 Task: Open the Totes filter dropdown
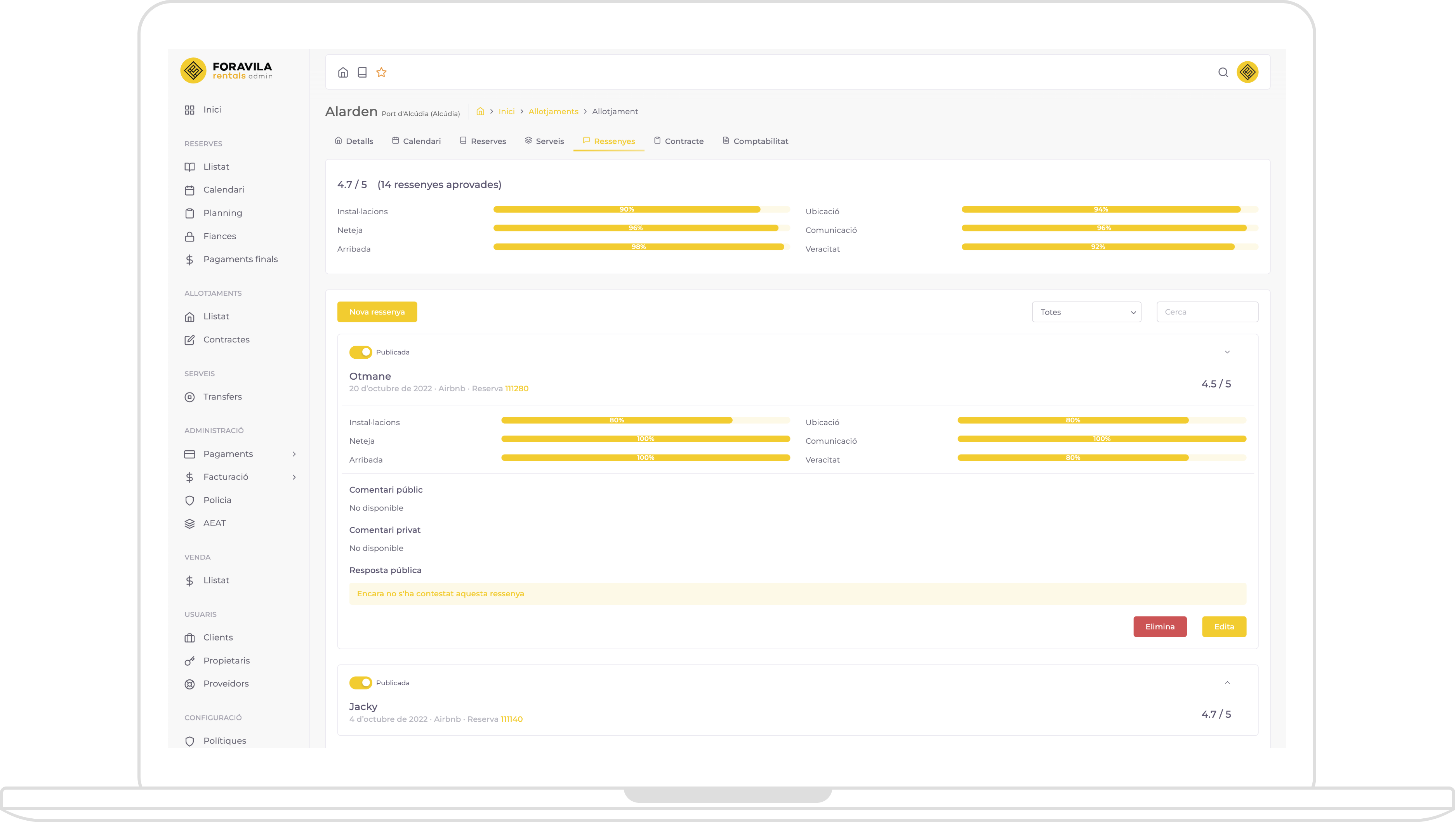tap(1086, 312)
